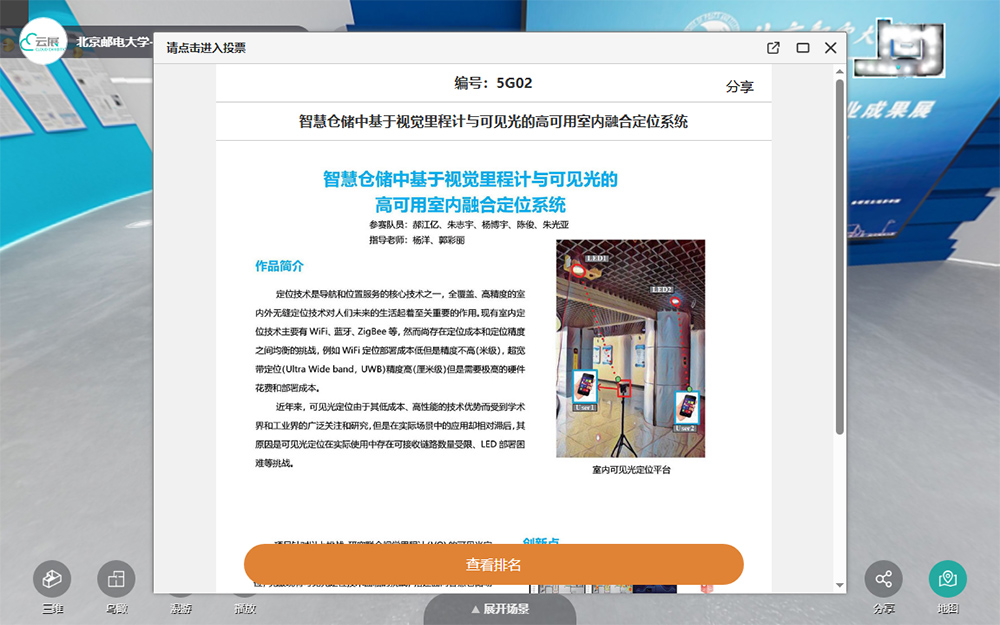Click the poster title 智慧仓储 heading text

coord(470,192)
